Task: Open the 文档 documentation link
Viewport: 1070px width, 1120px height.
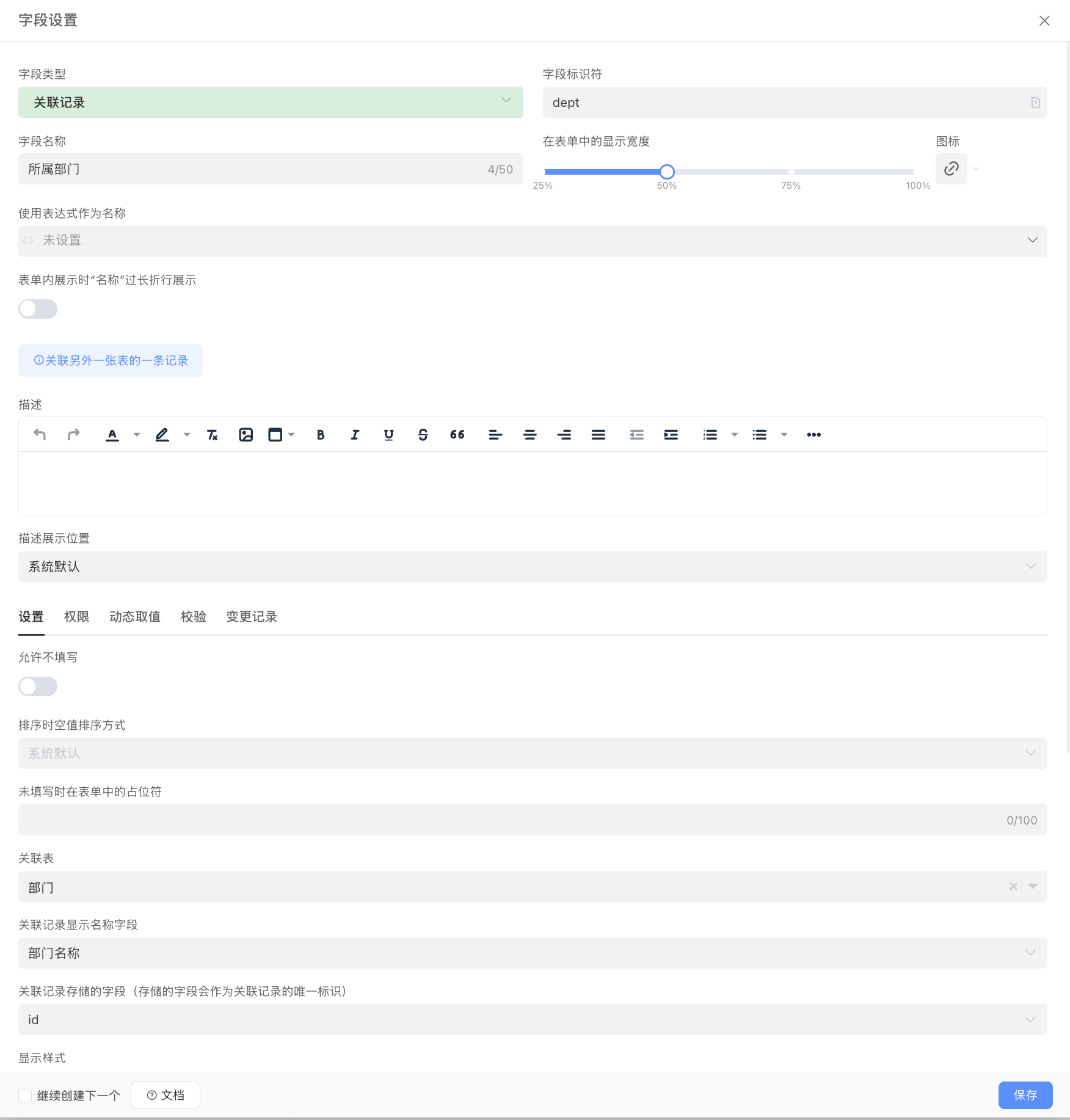Action: pyautogui.click(x=165, y=1095)
